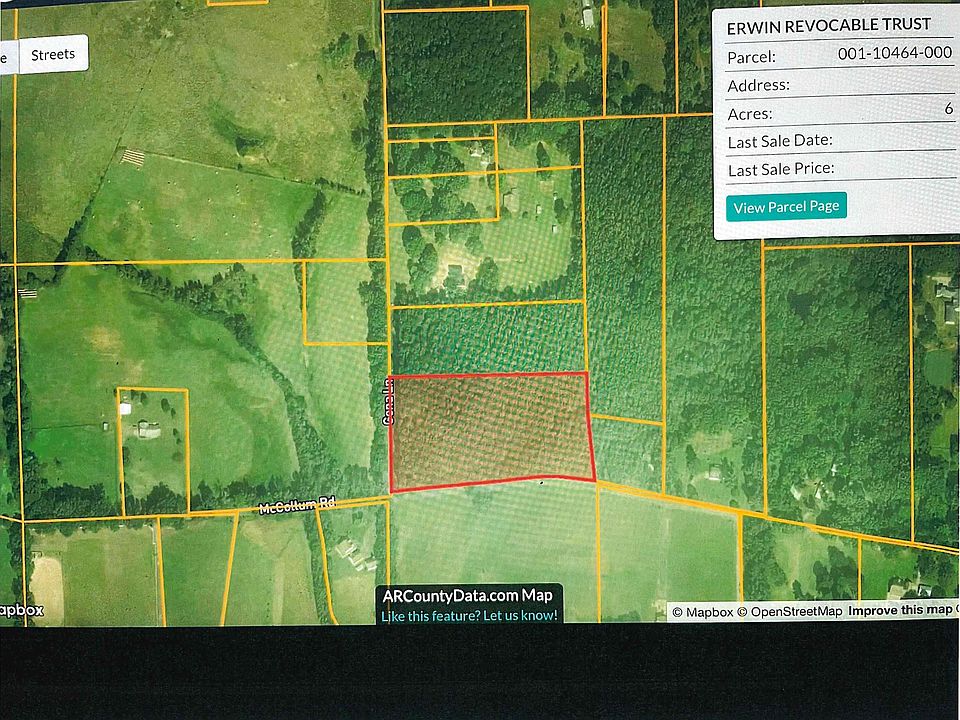Open the View Parcel Page button
This screenshot has width=960, height=720.
coord(785,207)
